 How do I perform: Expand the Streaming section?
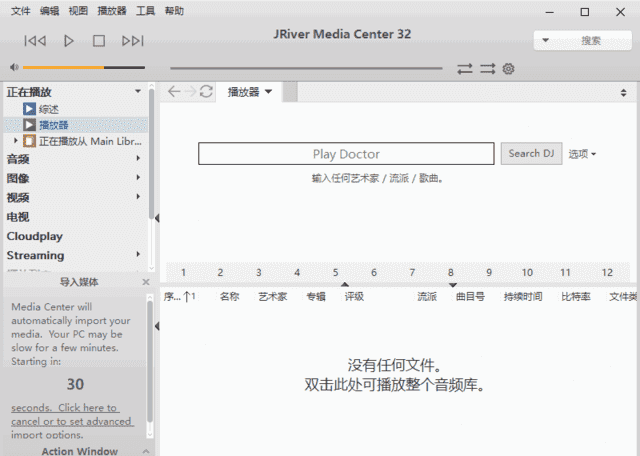pos(138,255)
